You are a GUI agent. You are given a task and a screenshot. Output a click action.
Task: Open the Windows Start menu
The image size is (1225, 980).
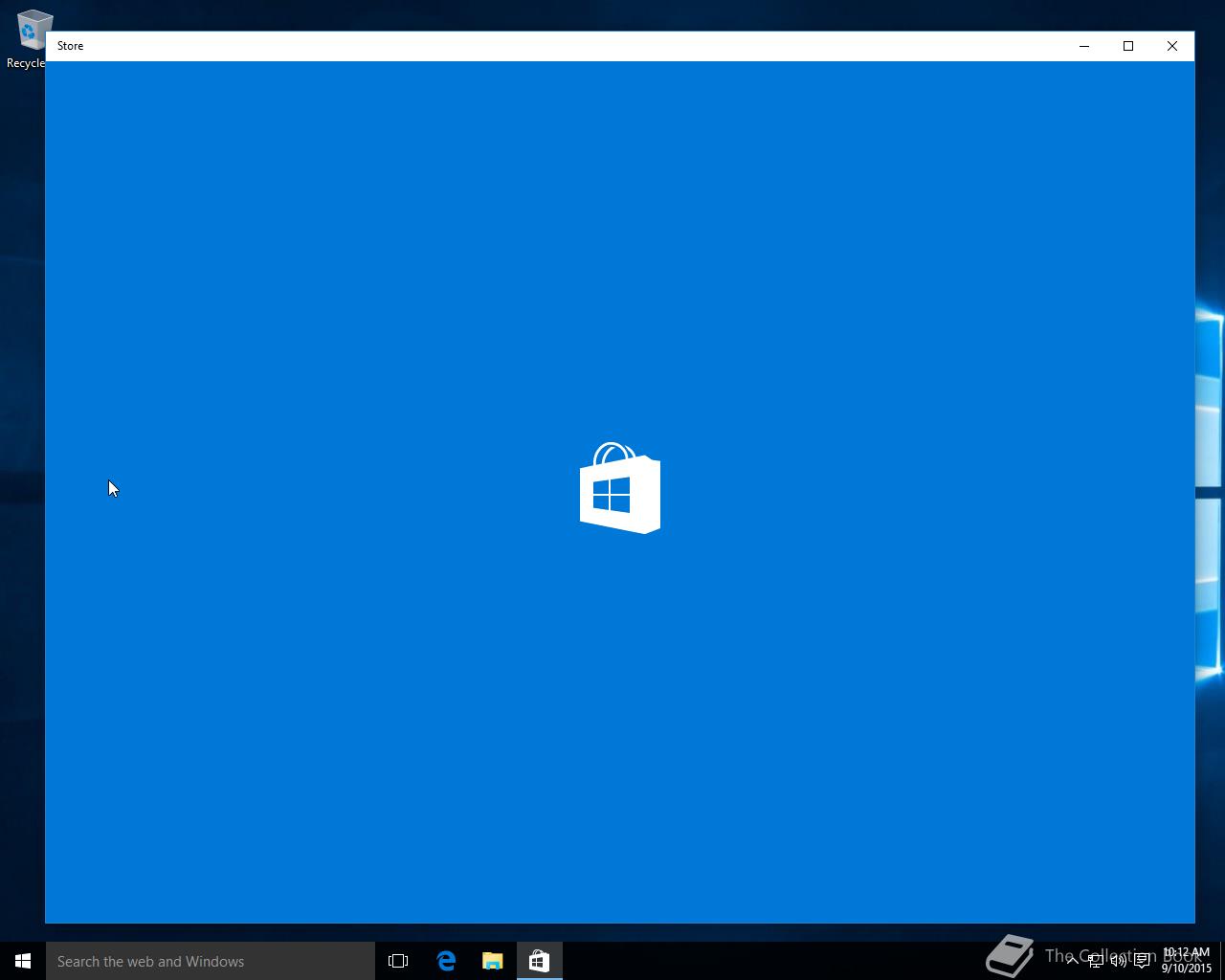23,961
